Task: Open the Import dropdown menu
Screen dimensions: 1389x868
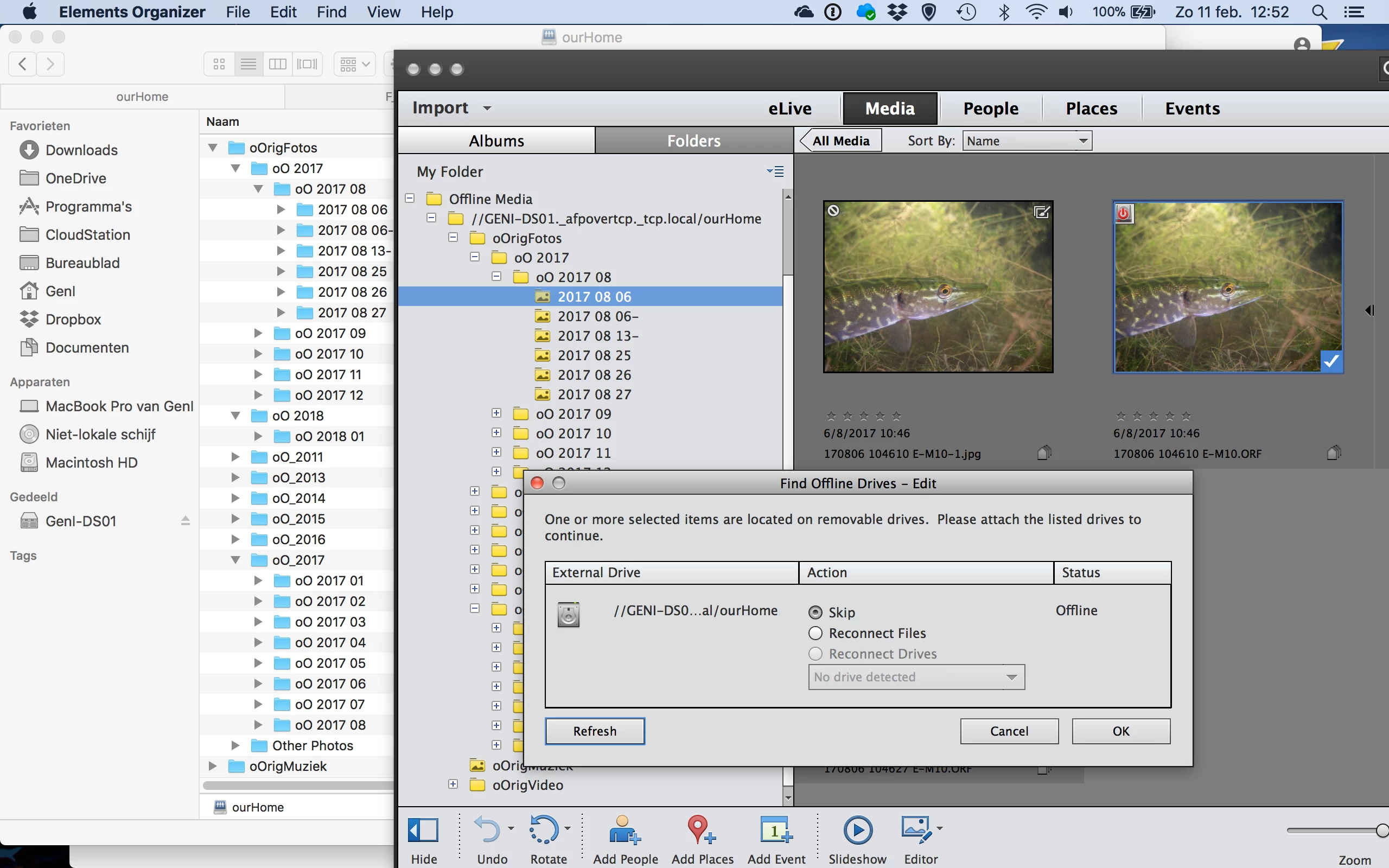Action: (451, 108)
